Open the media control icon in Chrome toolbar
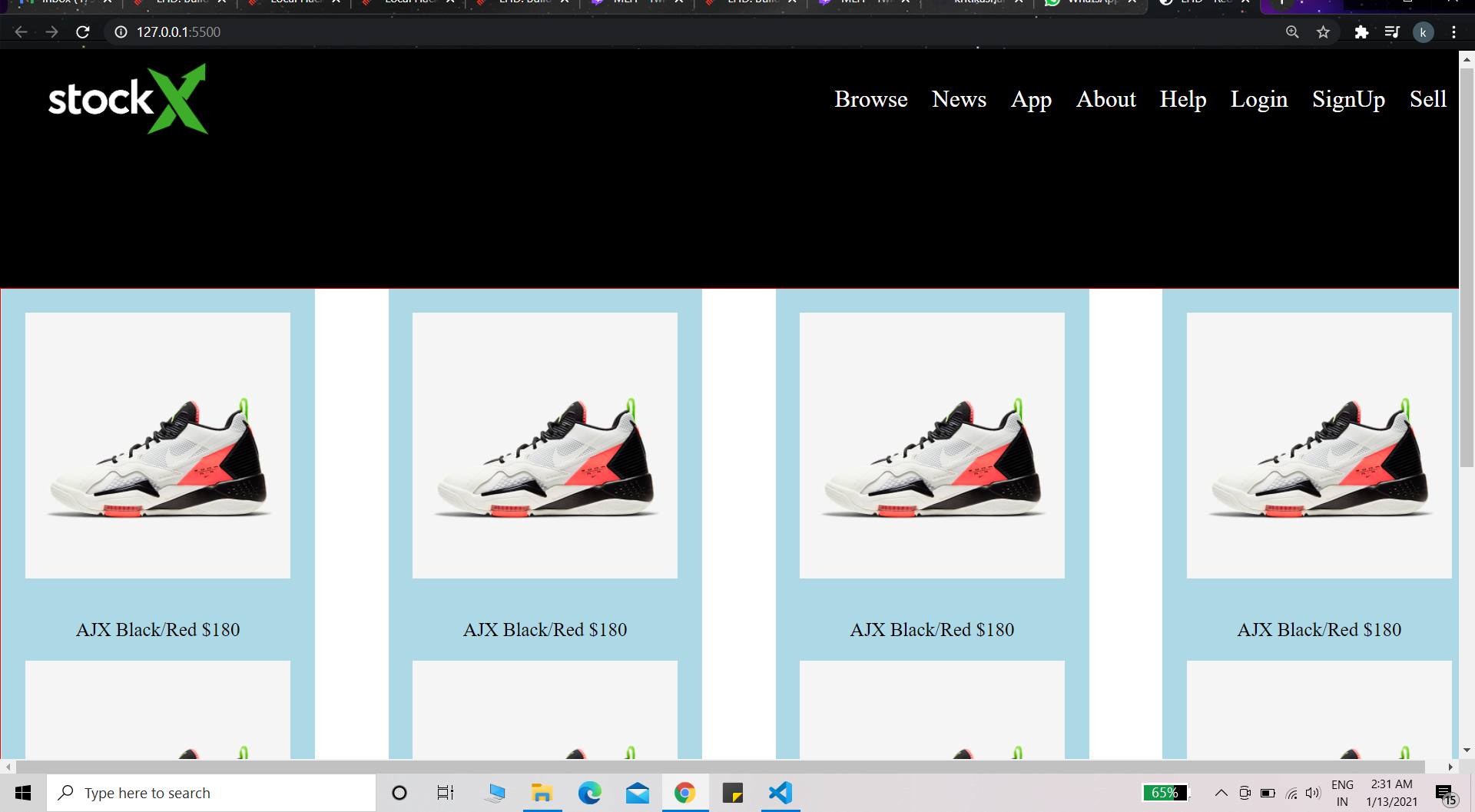The image size is (1475, 812). 1392,32
